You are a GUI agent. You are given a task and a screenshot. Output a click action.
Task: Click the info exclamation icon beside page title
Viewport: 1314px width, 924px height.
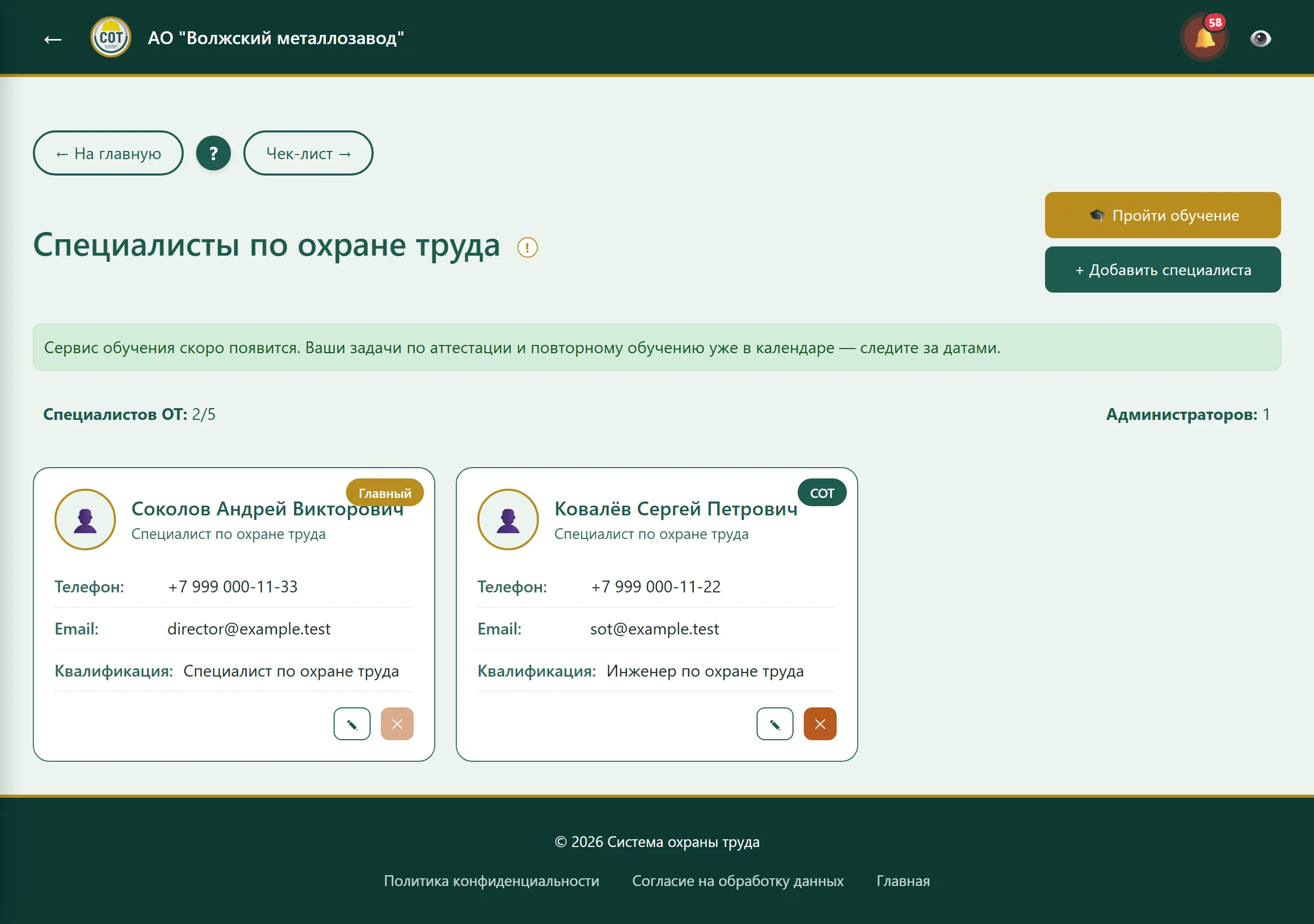point(527,247)
